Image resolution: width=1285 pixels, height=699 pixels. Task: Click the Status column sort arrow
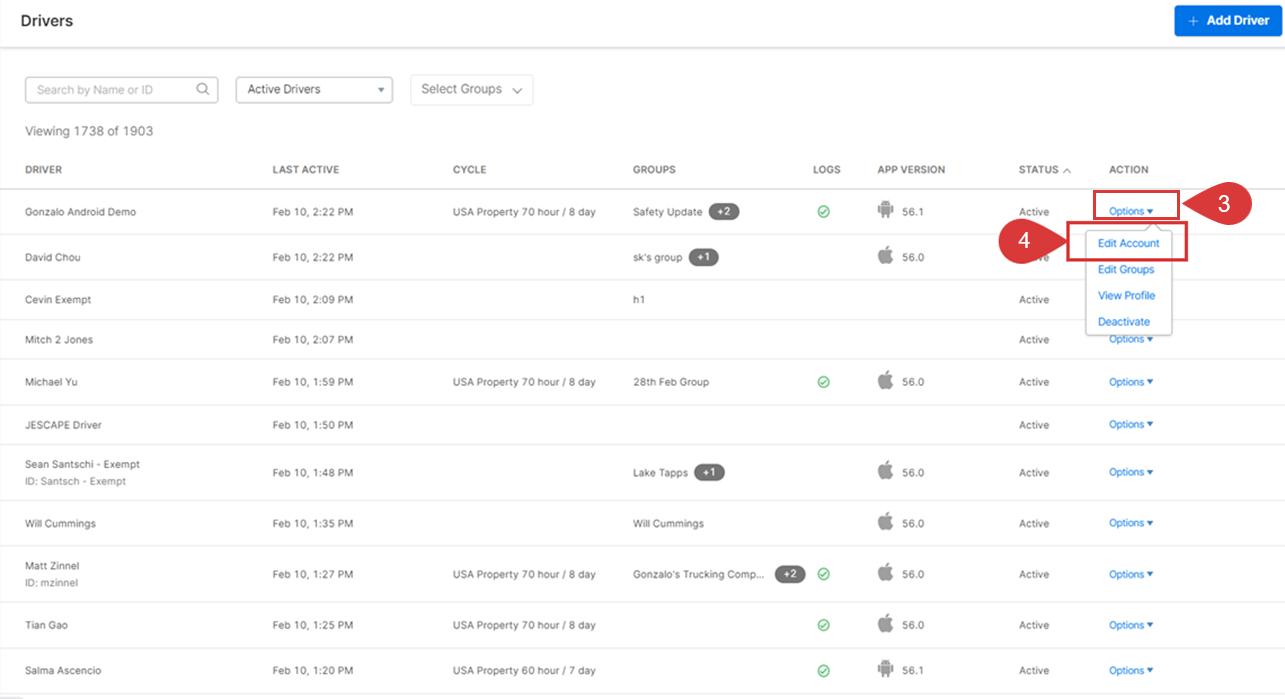coord(1067,170)
